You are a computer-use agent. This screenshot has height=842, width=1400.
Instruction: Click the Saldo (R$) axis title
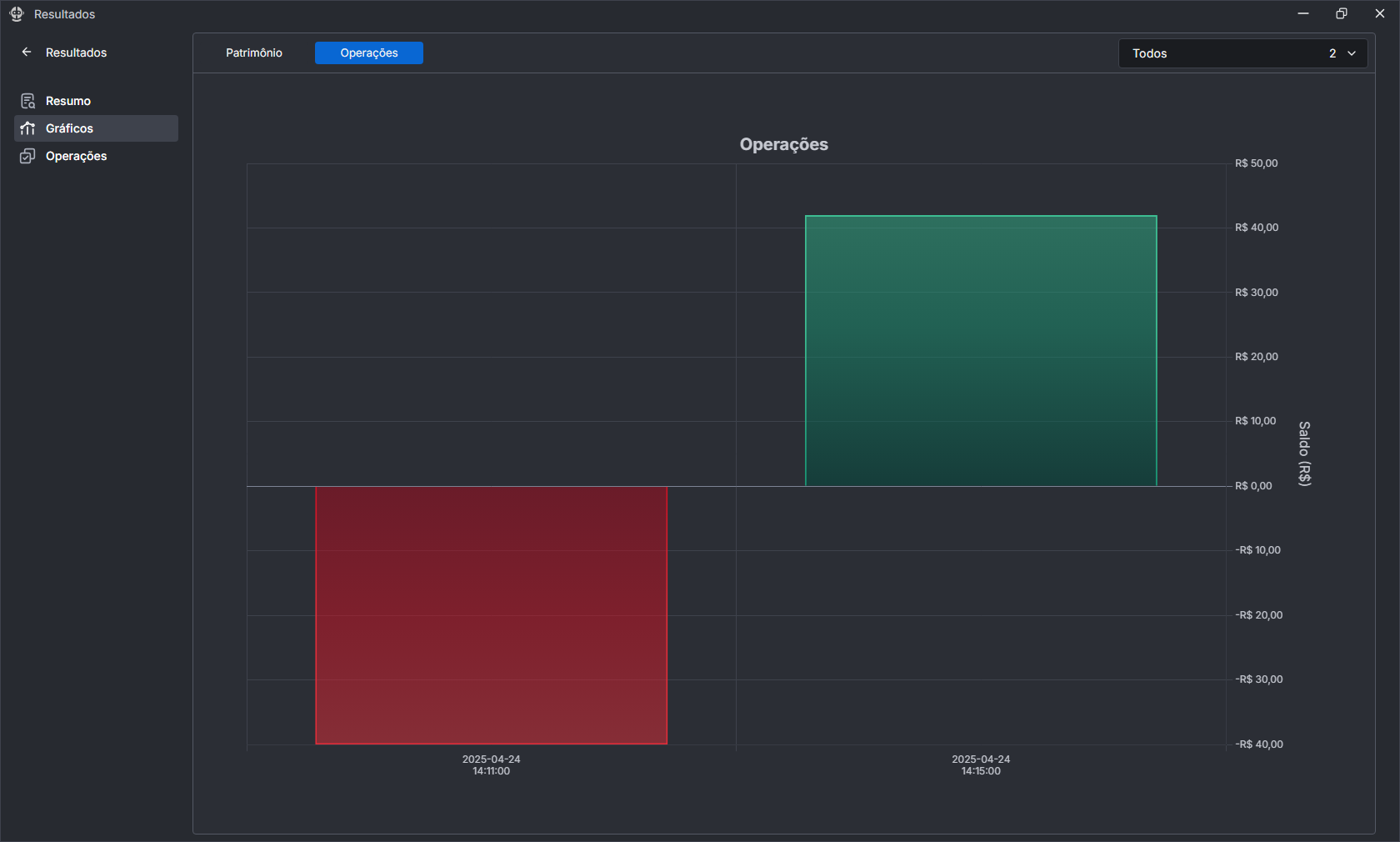1304,454
